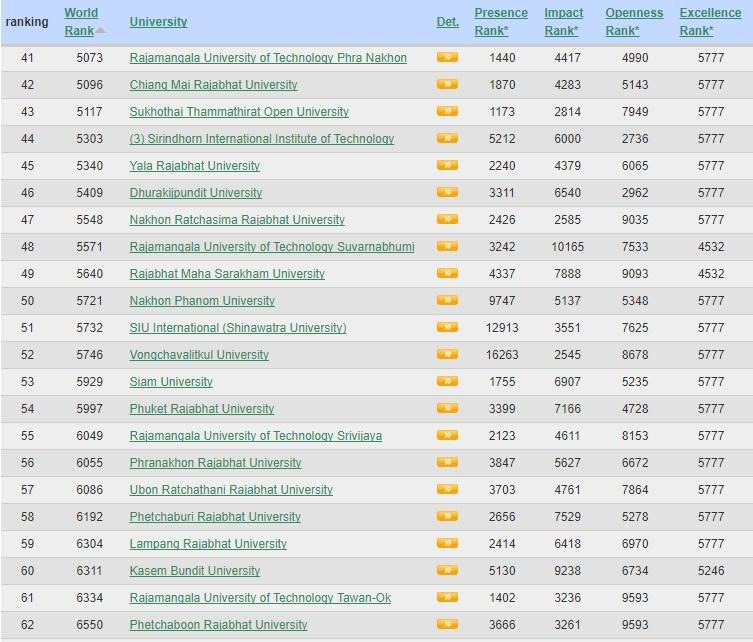The width and height of the screenshot is (753, 642).
Task: Open Sukhothai Thammathirat Open University link
Action: (239, 111)
